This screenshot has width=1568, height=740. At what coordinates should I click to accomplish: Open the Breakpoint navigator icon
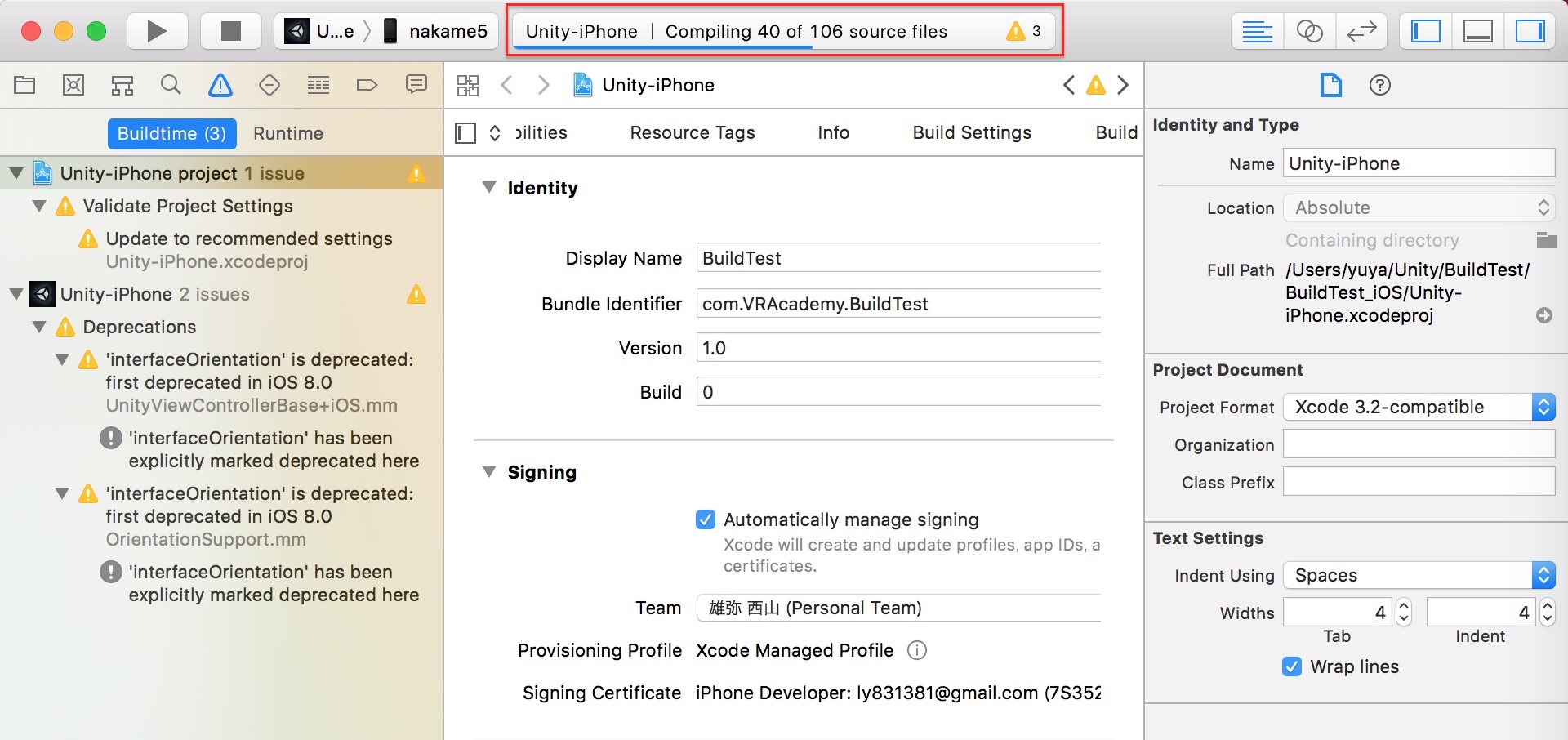coord(367,85)
